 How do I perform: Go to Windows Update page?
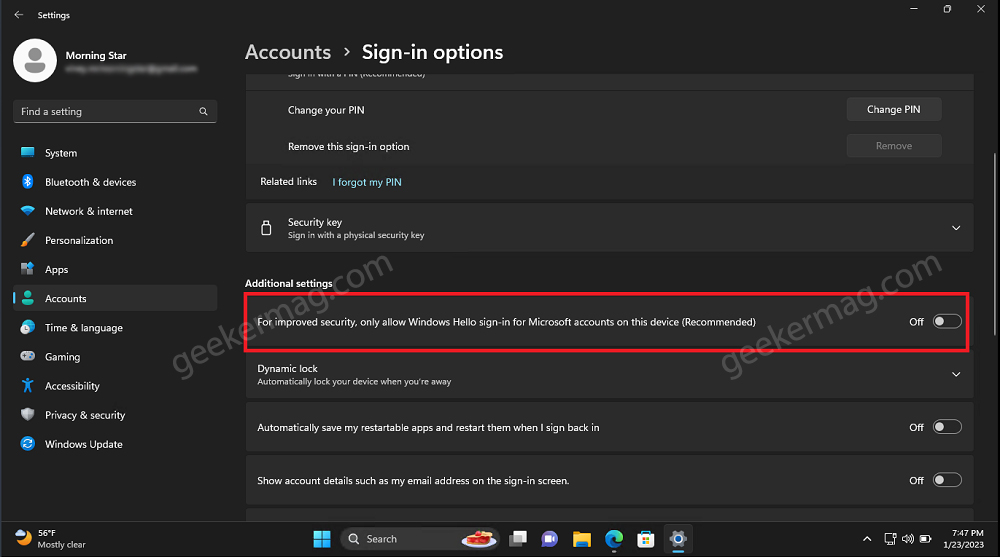pos(115,444)
